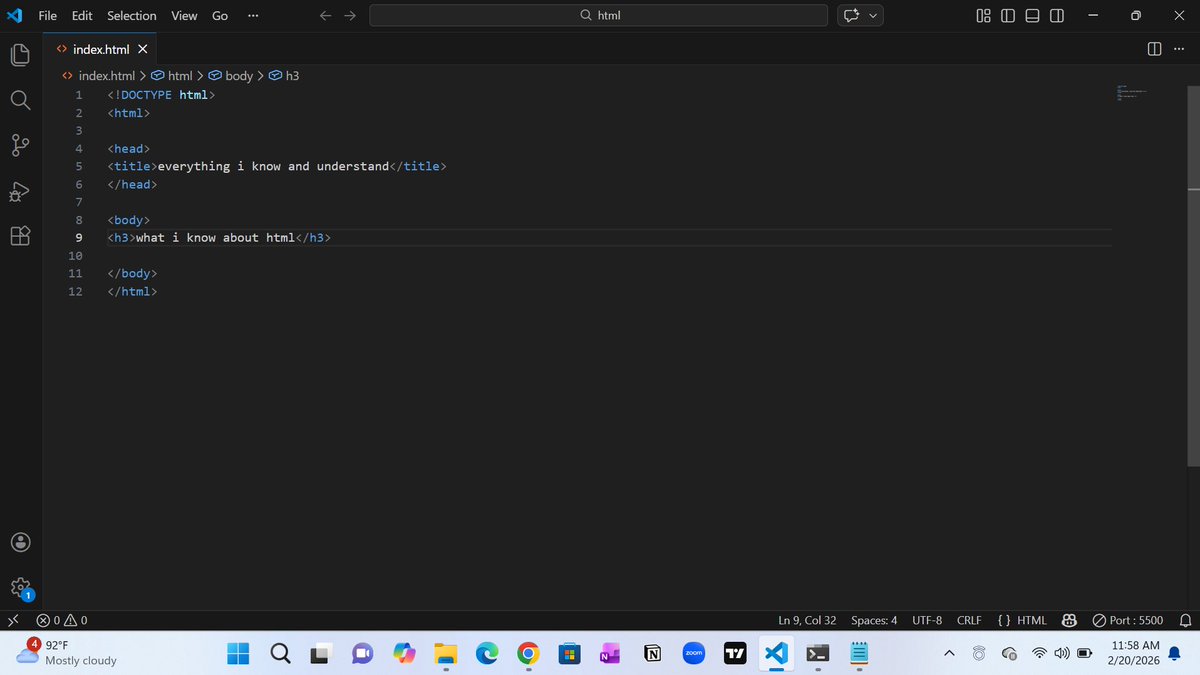1200x675 pixels.
Task: Select the index.html editor tab
Action: [101, 49]
